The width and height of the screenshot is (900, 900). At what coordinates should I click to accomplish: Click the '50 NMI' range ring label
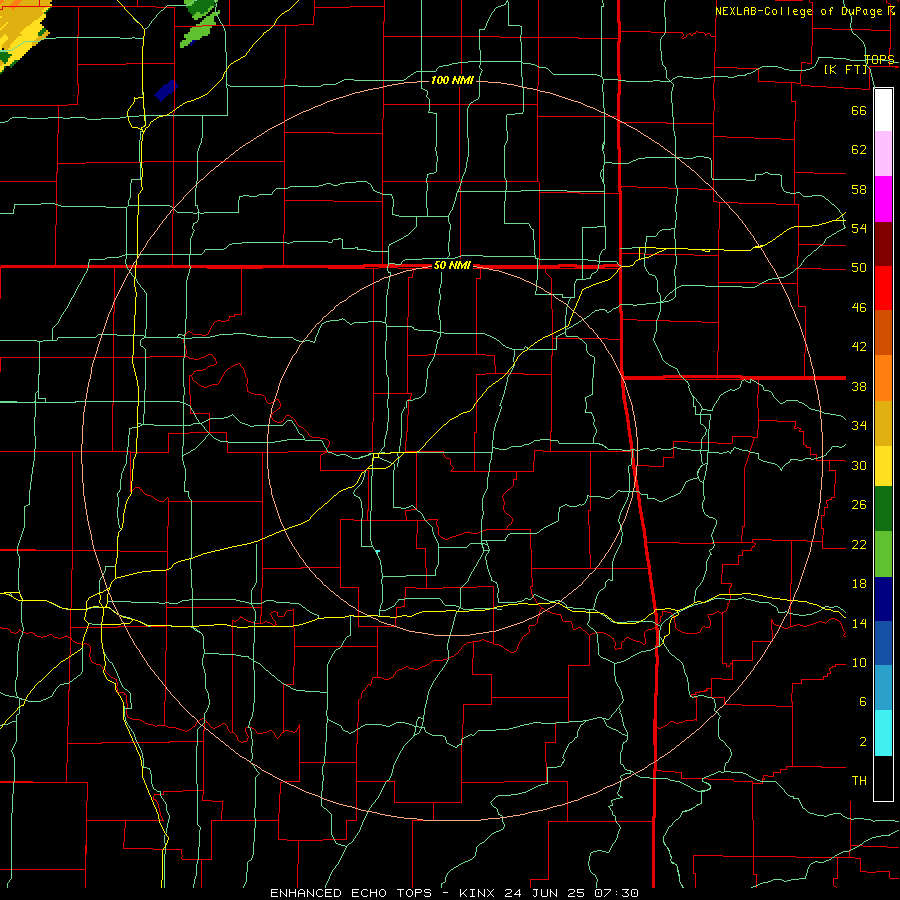pos(452,265)
